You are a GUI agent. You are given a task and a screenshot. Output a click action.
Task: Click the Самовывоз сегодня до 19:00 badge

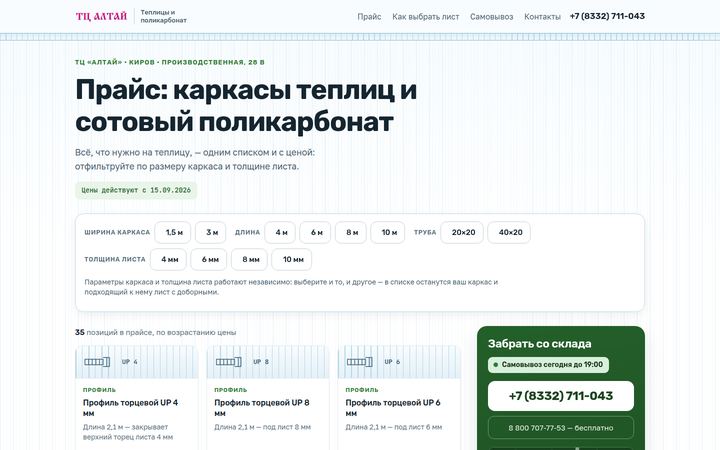pyautogui.click(x=548, y=365)
